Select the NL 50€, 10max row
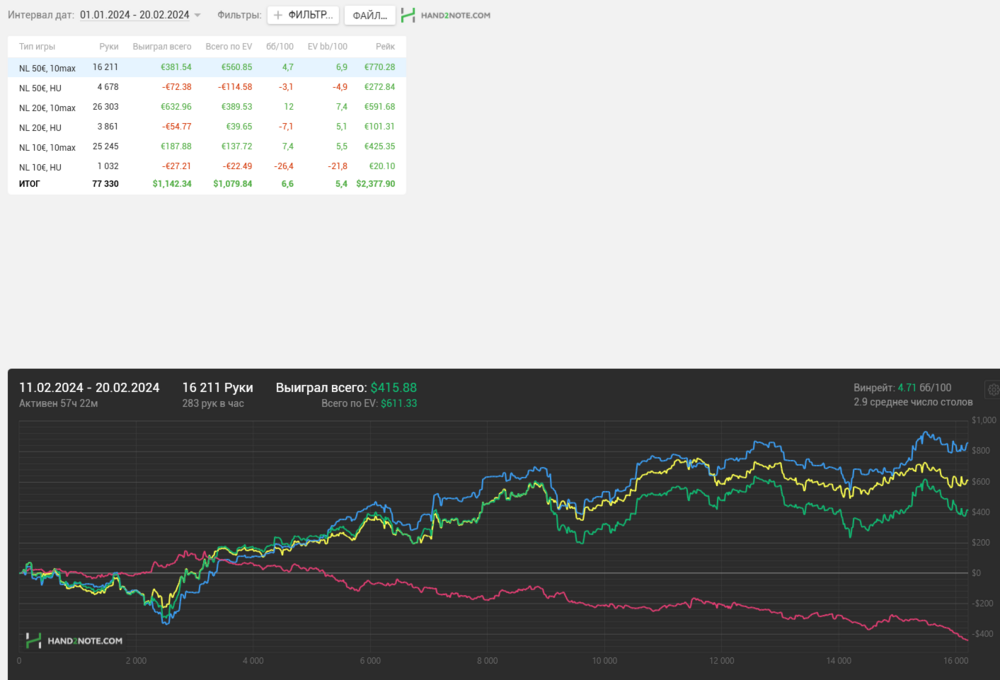Image resolution: width=1000 pixels, height=680 pixels. click(x=207, y=67)
